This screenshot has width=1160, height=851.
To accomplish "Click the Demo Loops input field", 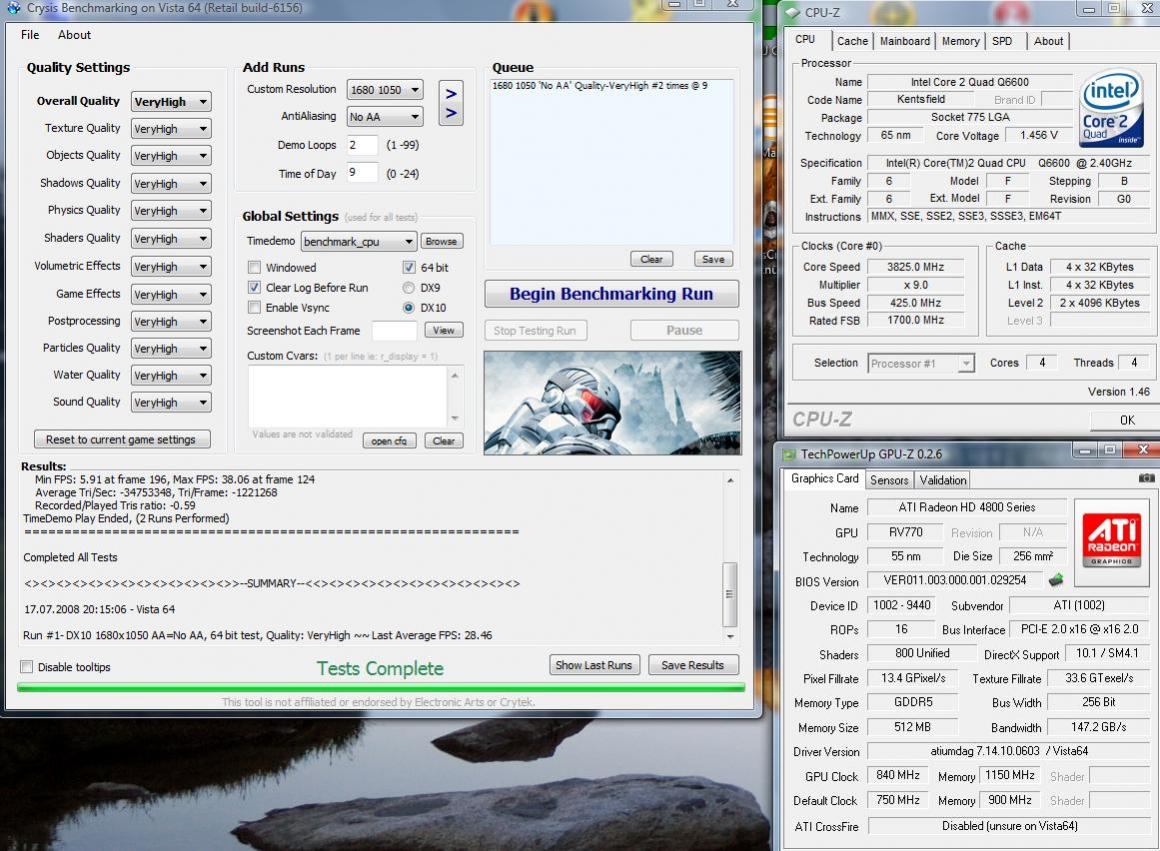I will pyautogui.click(x=362, y=145).
